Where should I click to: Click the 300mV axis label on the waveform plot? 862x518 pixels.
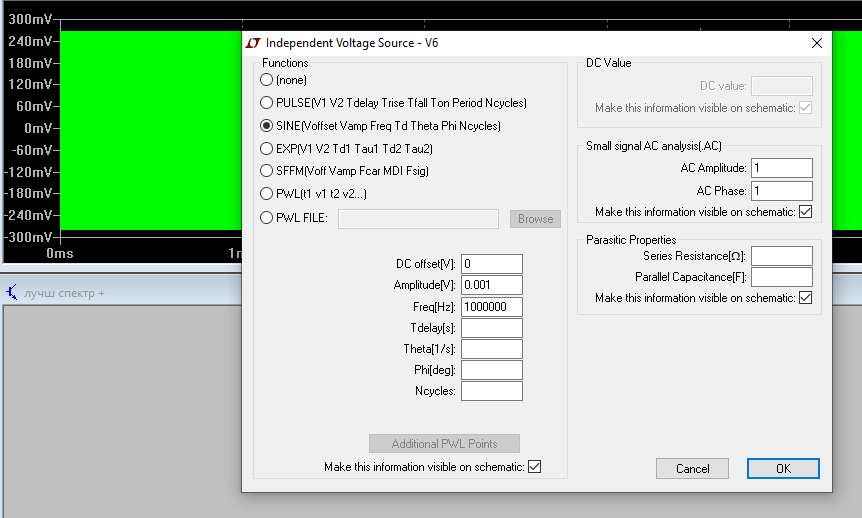30,19
